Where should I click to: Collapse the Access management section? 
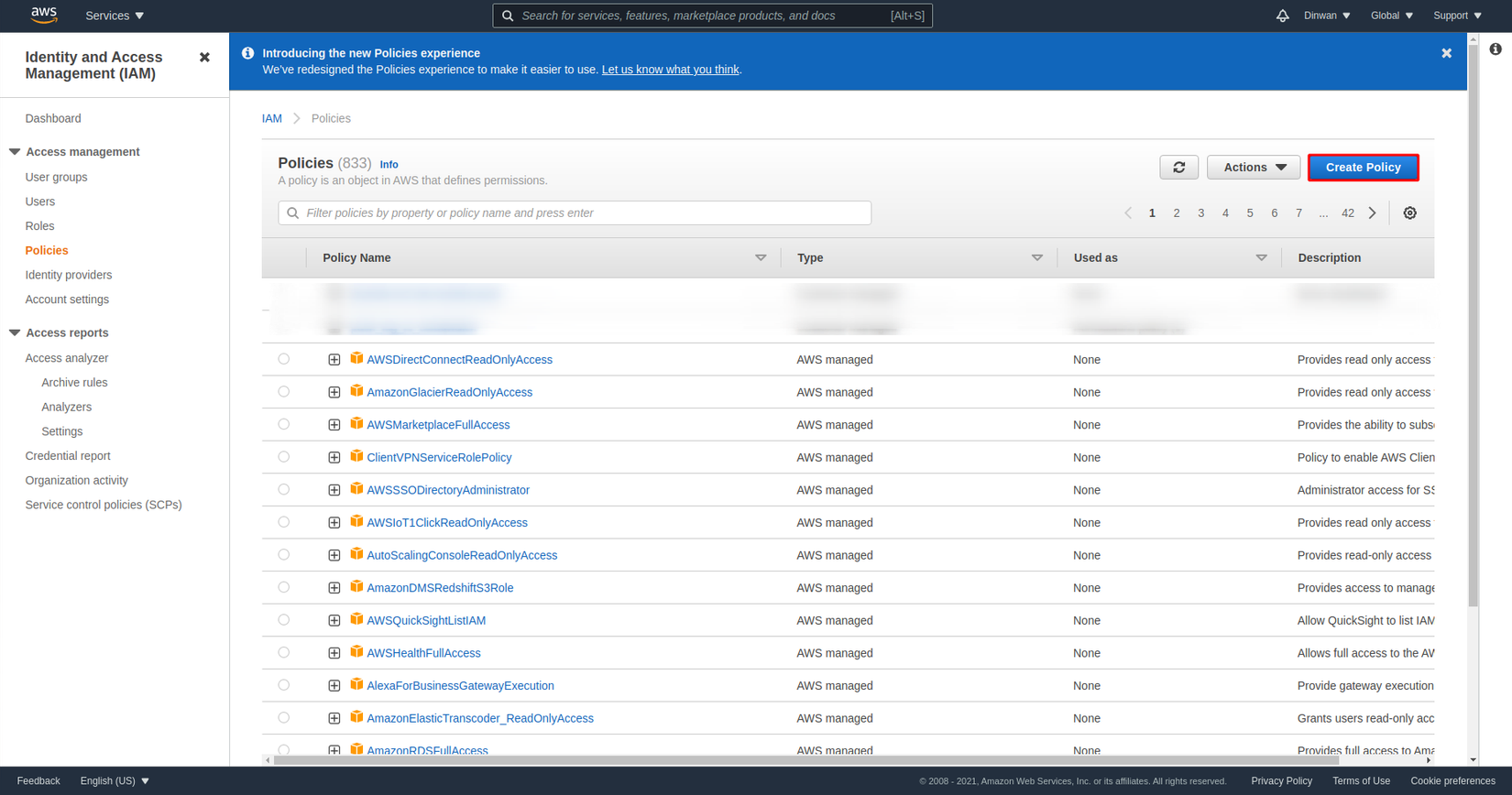click(15, 152)
